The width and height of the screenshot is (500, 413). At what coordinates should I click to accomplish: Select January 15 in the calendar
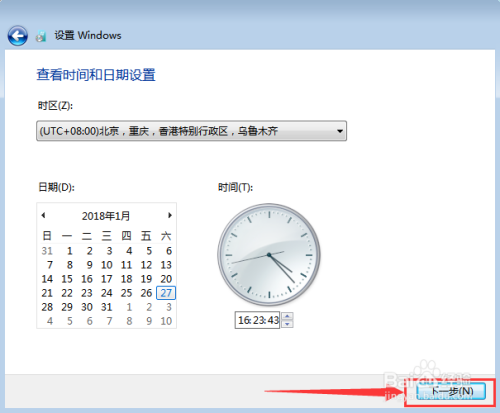point(67,279)
